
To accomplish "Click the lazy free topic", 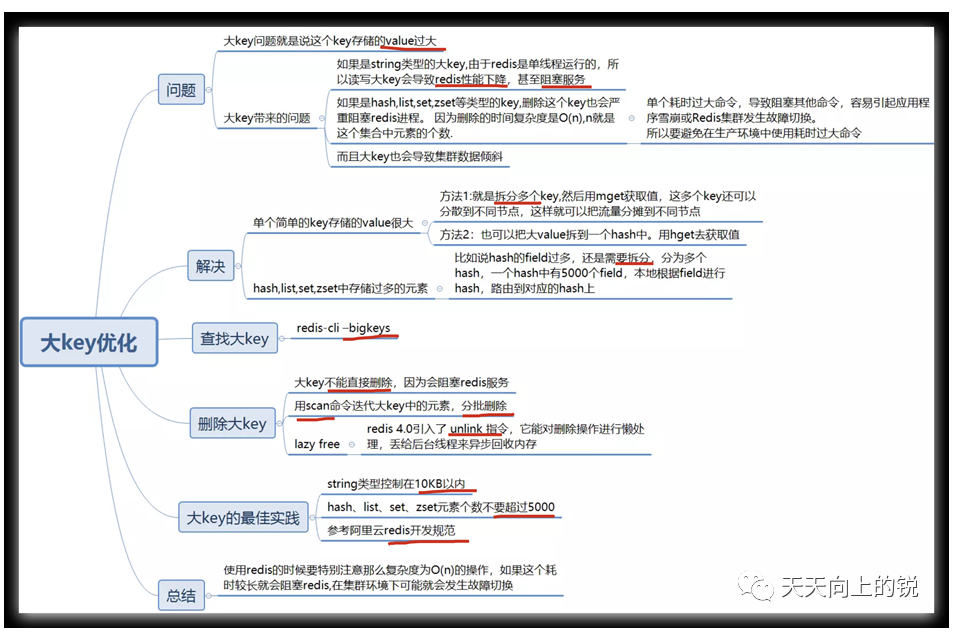I will point(317,445).
